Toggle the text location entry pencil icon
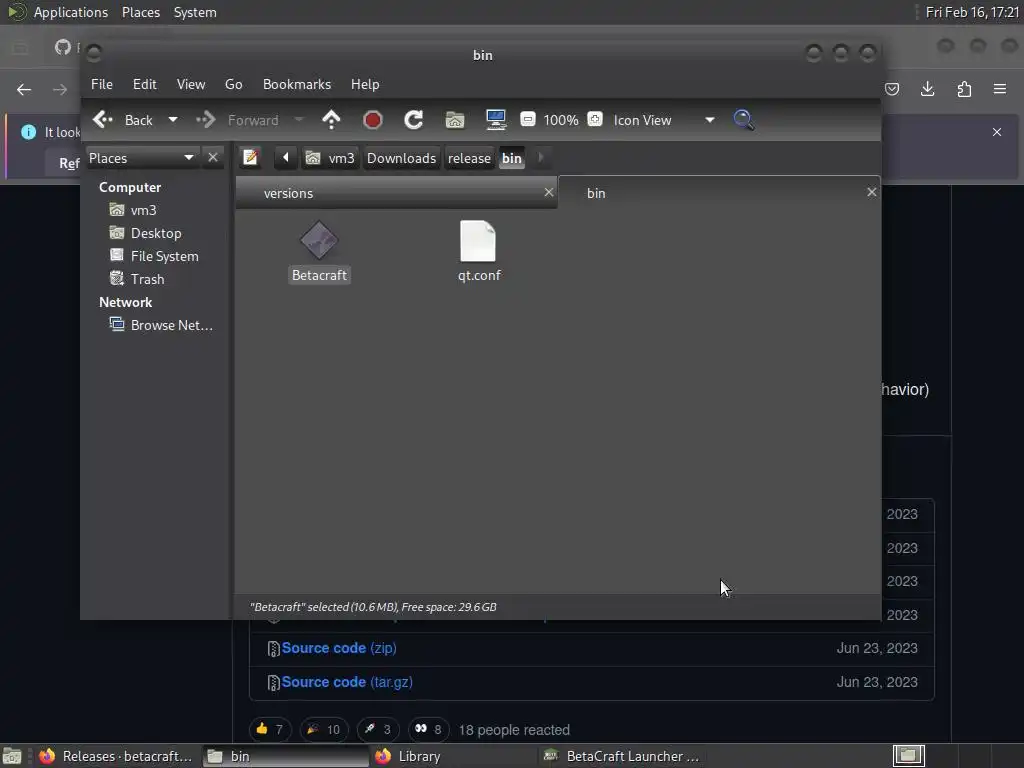1024x768 pixels. (x=250, y=157)
